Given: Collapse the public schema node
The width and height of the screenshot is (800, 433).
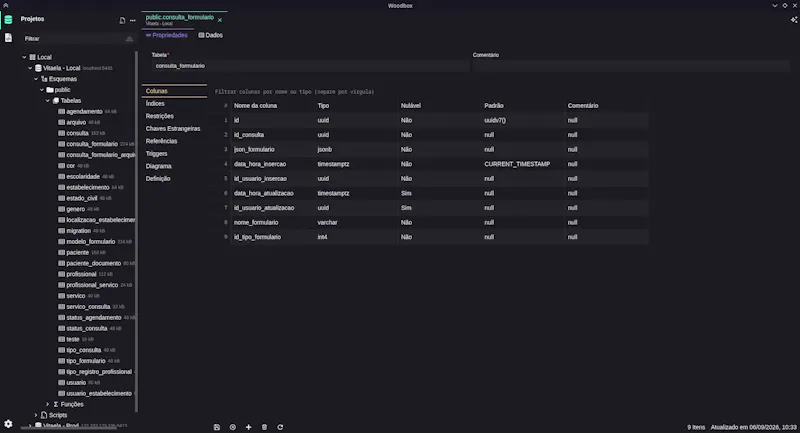Looking at the screenshot, I should click(42, 90).
